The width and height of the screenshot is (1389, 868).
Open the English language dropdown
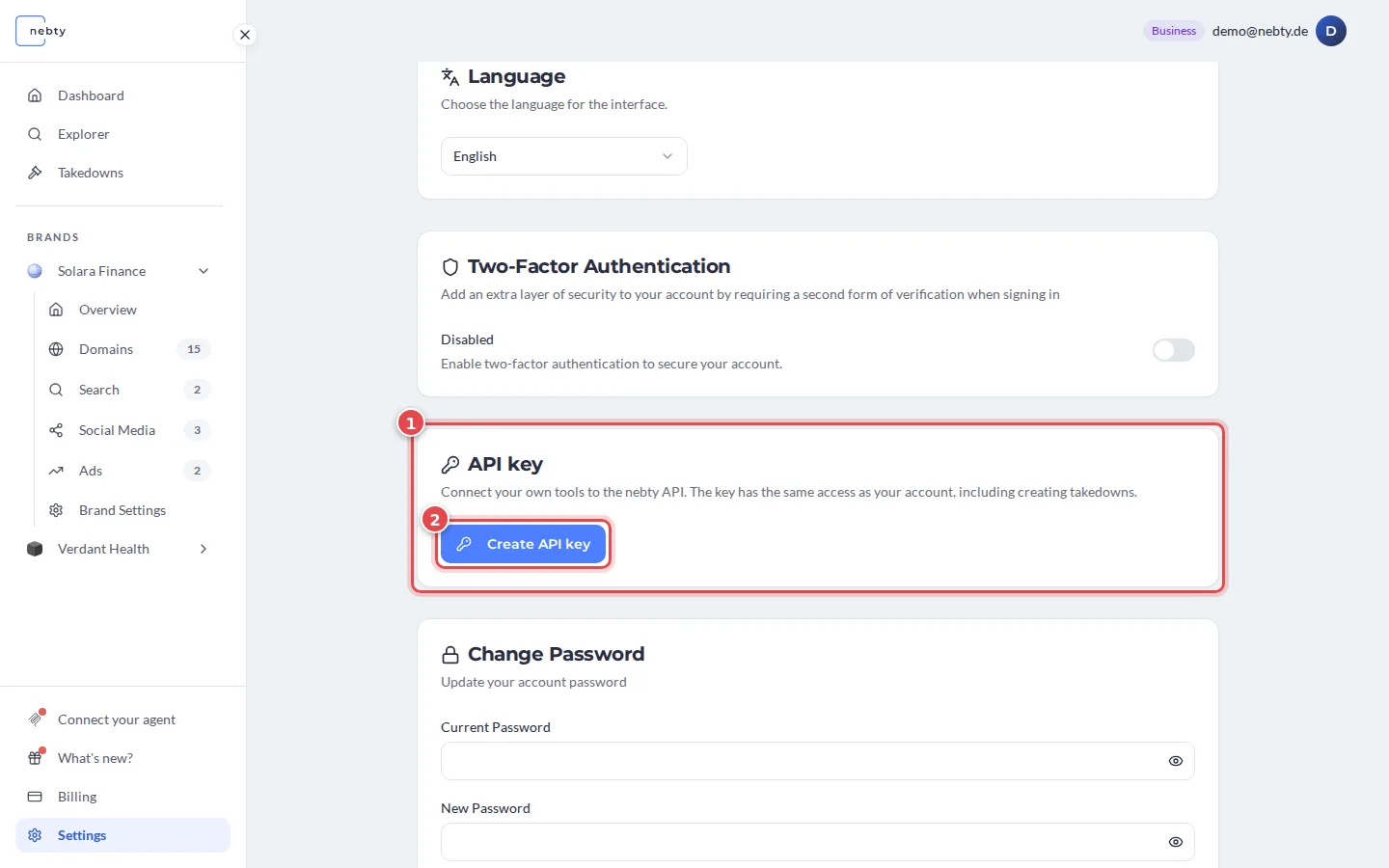[564, 156]
